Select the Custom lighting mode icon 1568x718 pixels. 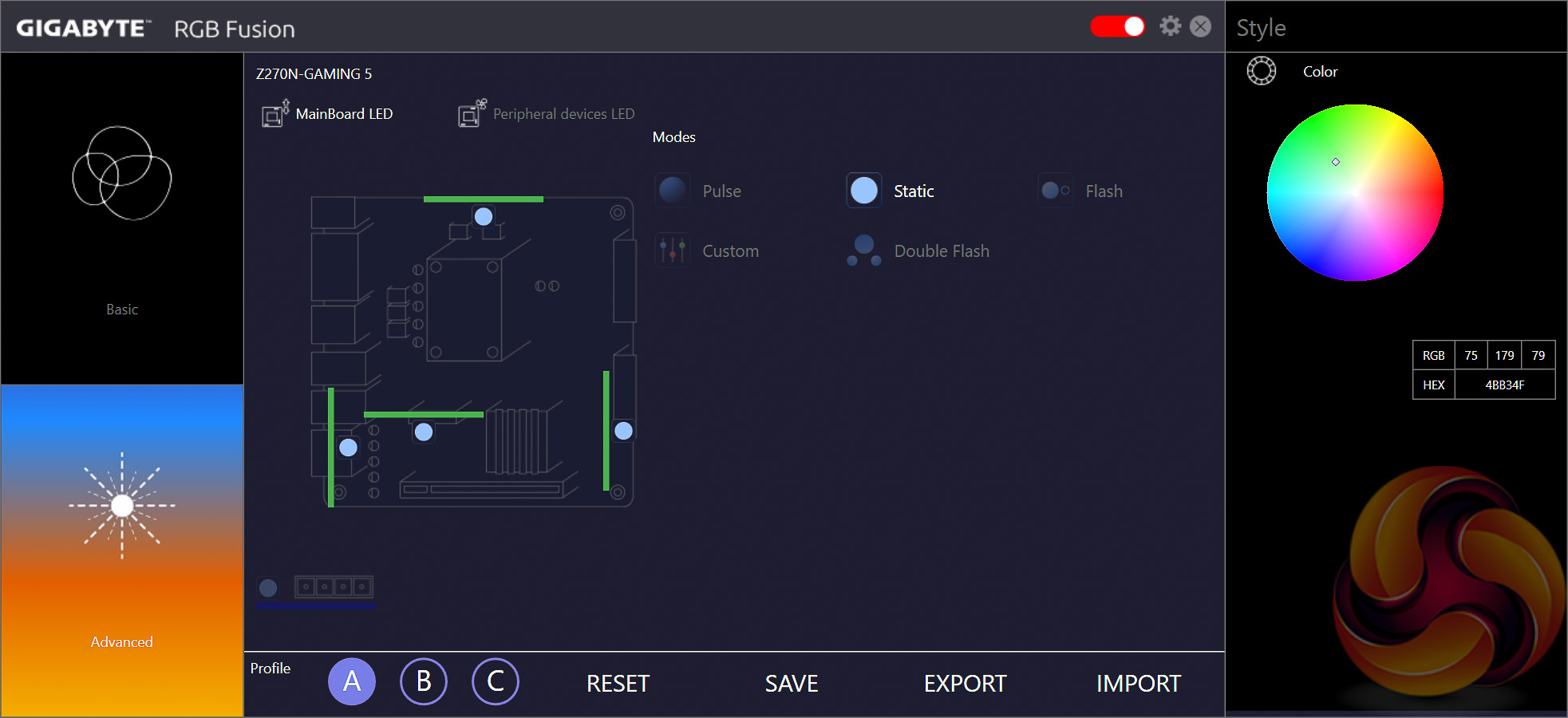pos(673,251)
